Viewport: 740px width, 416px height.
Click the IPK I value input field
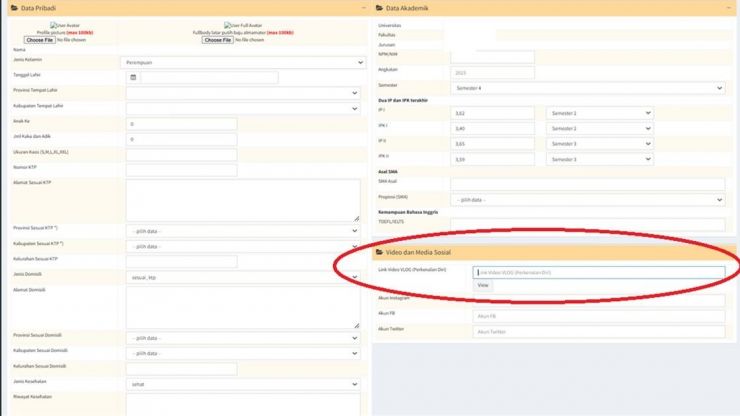(493, 128)
